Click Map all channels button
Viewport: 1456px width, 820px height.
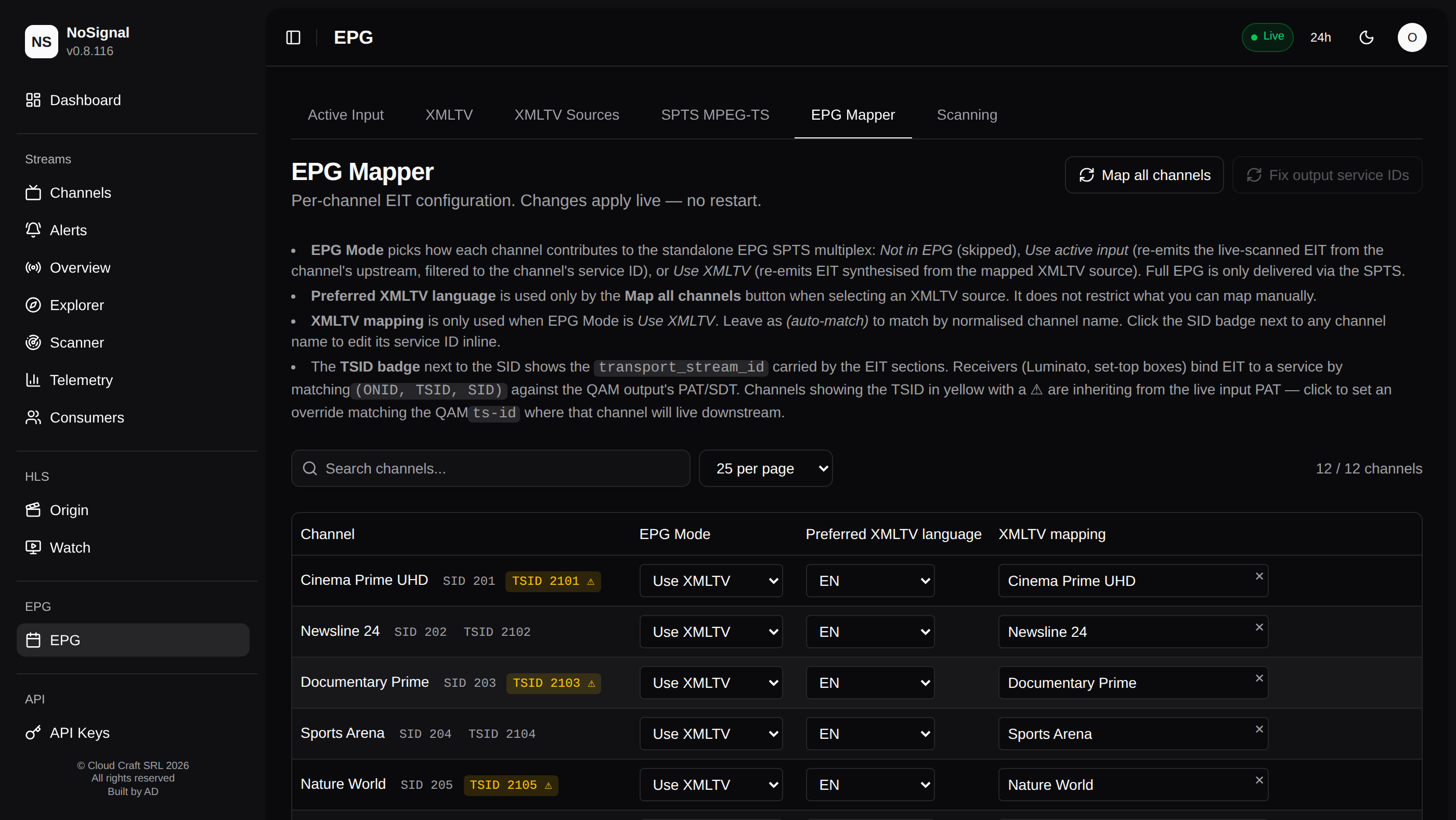(x=1144, y=175)
